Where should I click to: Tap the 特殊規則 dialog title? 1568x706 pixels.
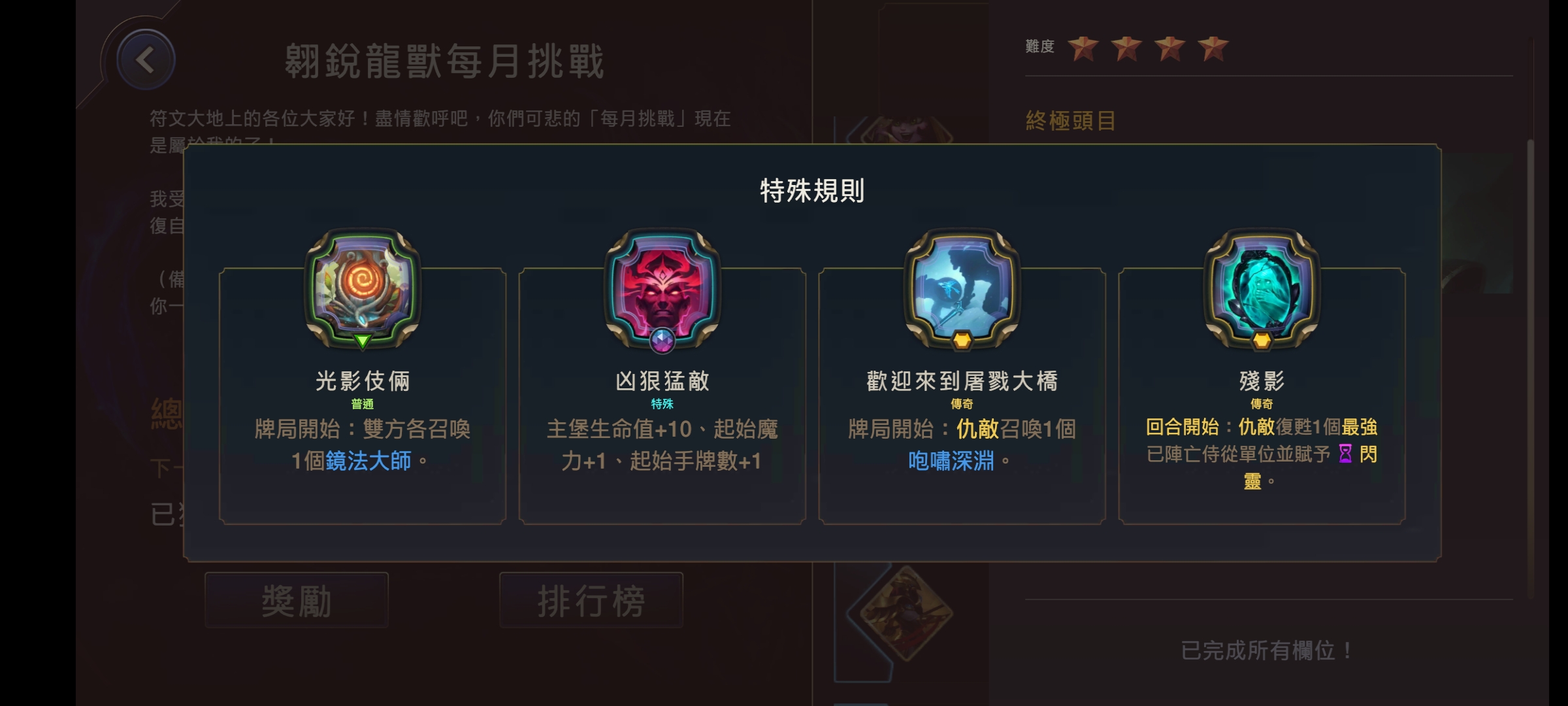(x=812, y=191)
